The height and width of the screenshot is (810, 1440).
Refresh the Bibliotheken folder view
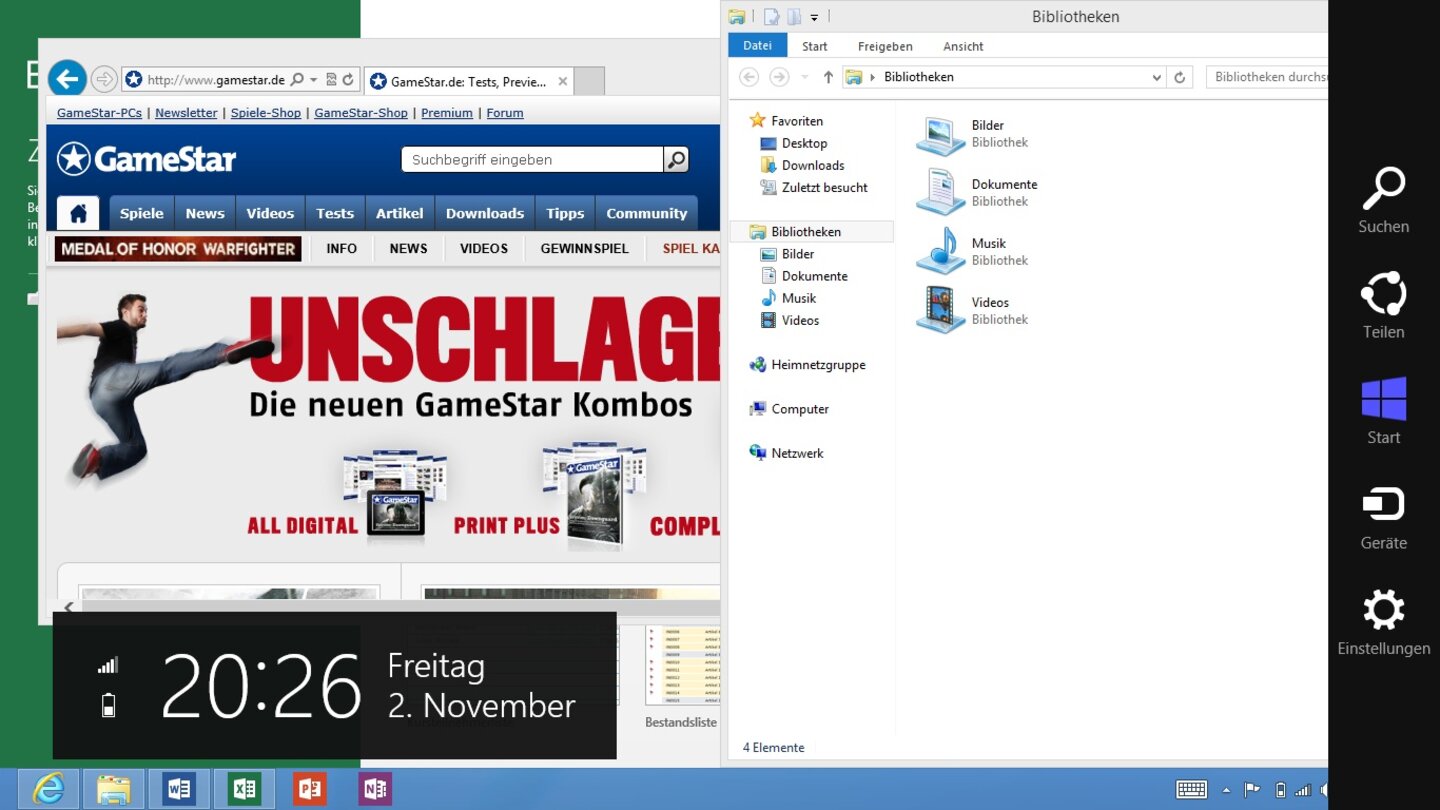click(1180, 77)
